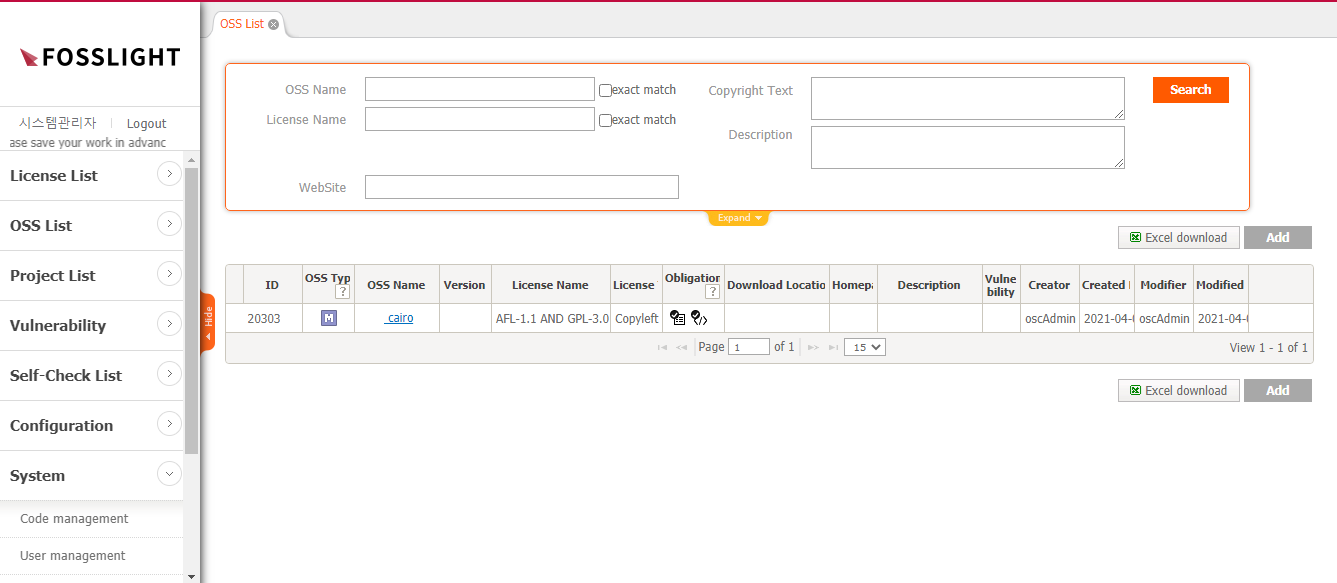Close the OSS List tab

[x=274, y=24]
